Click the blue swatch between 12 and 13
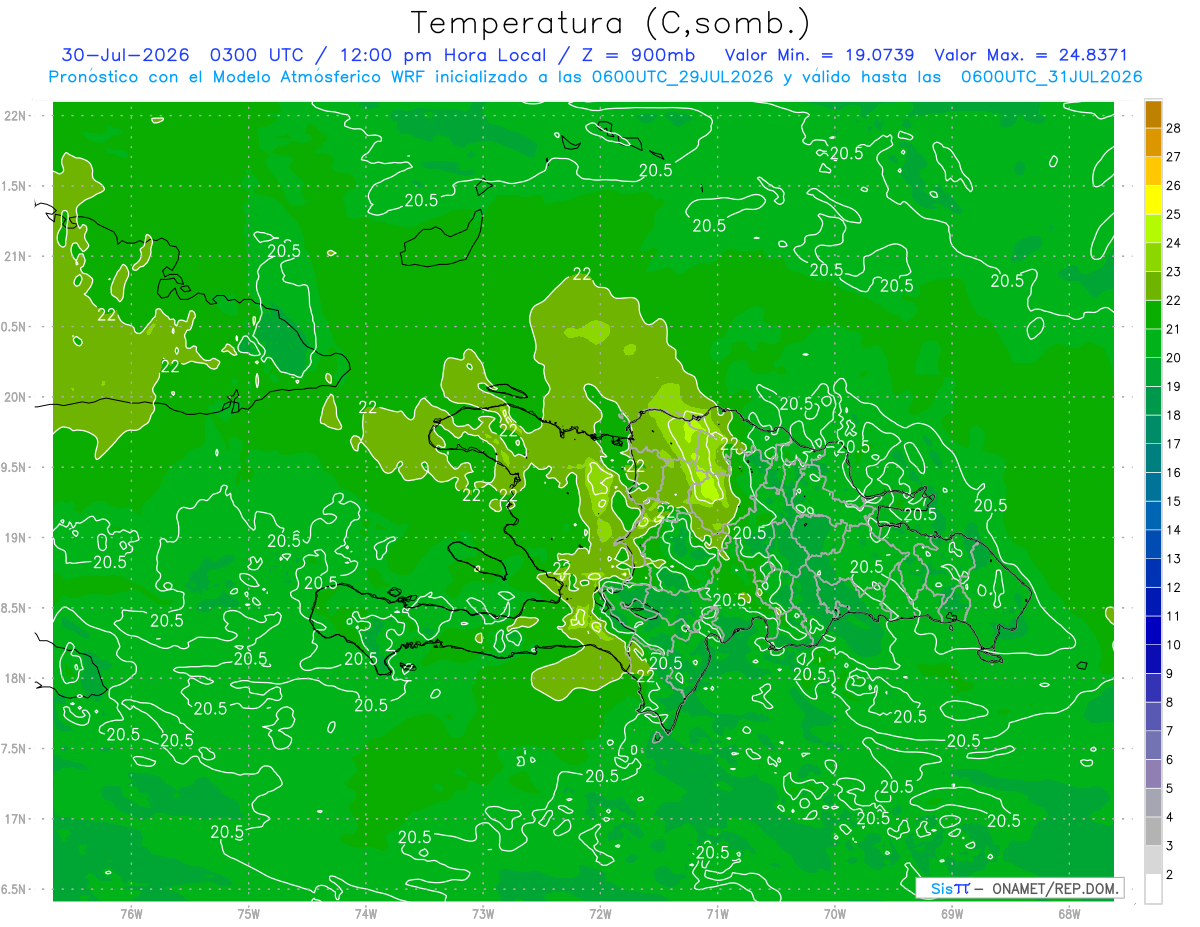 1153,573
